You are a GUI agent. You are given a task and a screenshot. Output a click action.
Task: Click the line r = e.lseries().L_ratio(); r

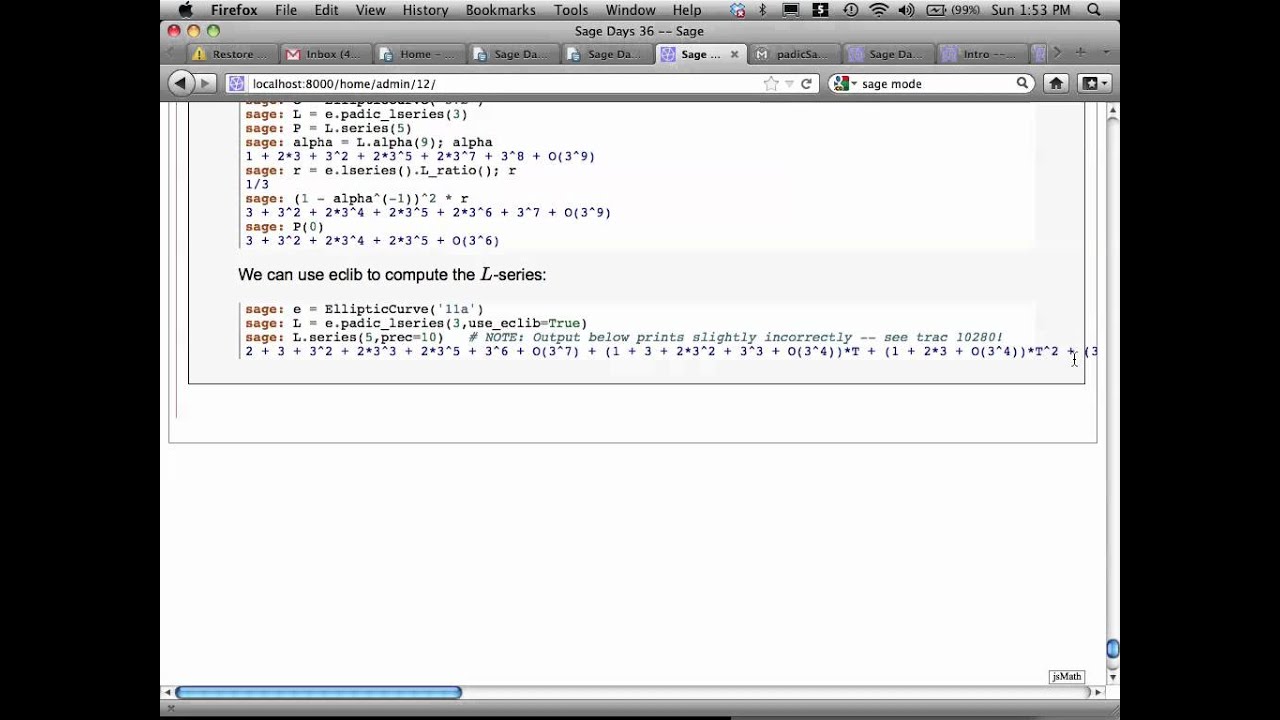(x=380, y=170)
